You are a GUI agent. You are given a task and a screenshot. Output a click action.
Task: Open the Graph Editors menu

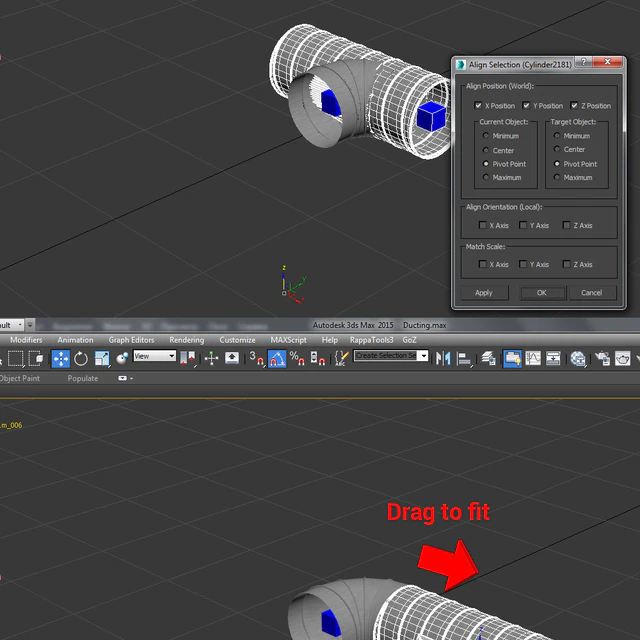131,340
